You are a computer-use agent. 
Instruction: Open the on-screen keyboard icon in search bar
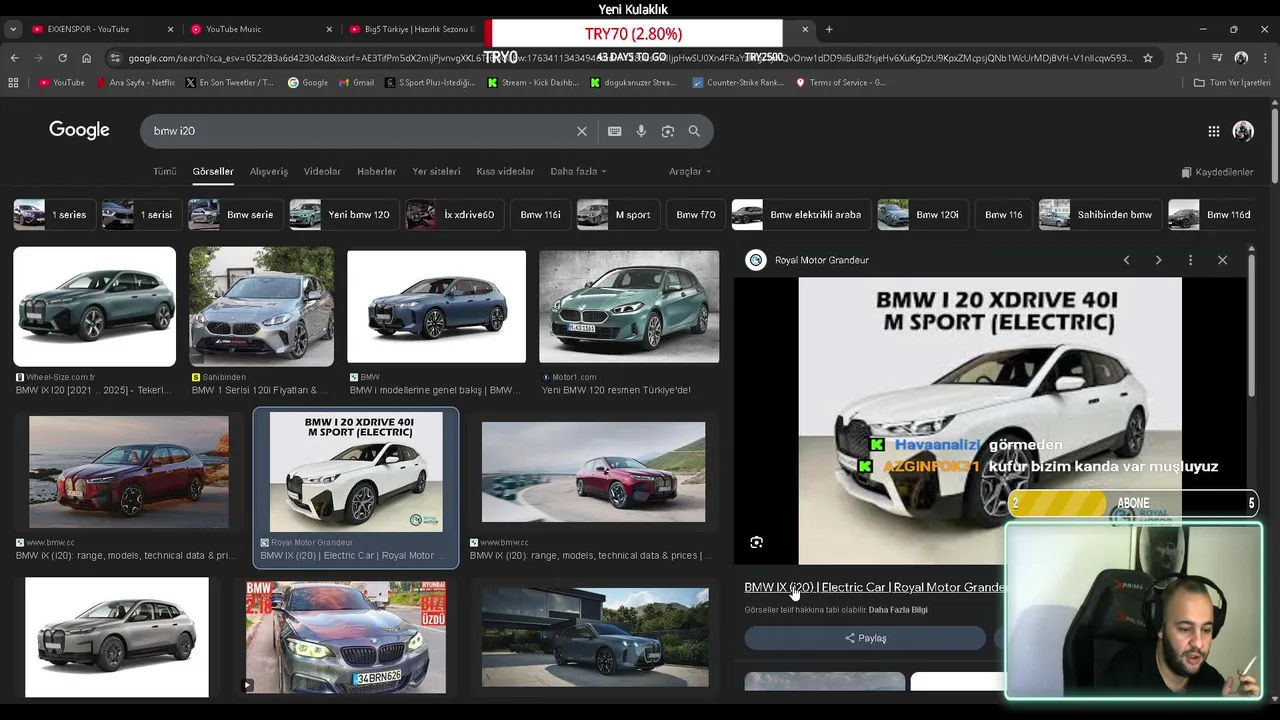(x=614, y=131)
